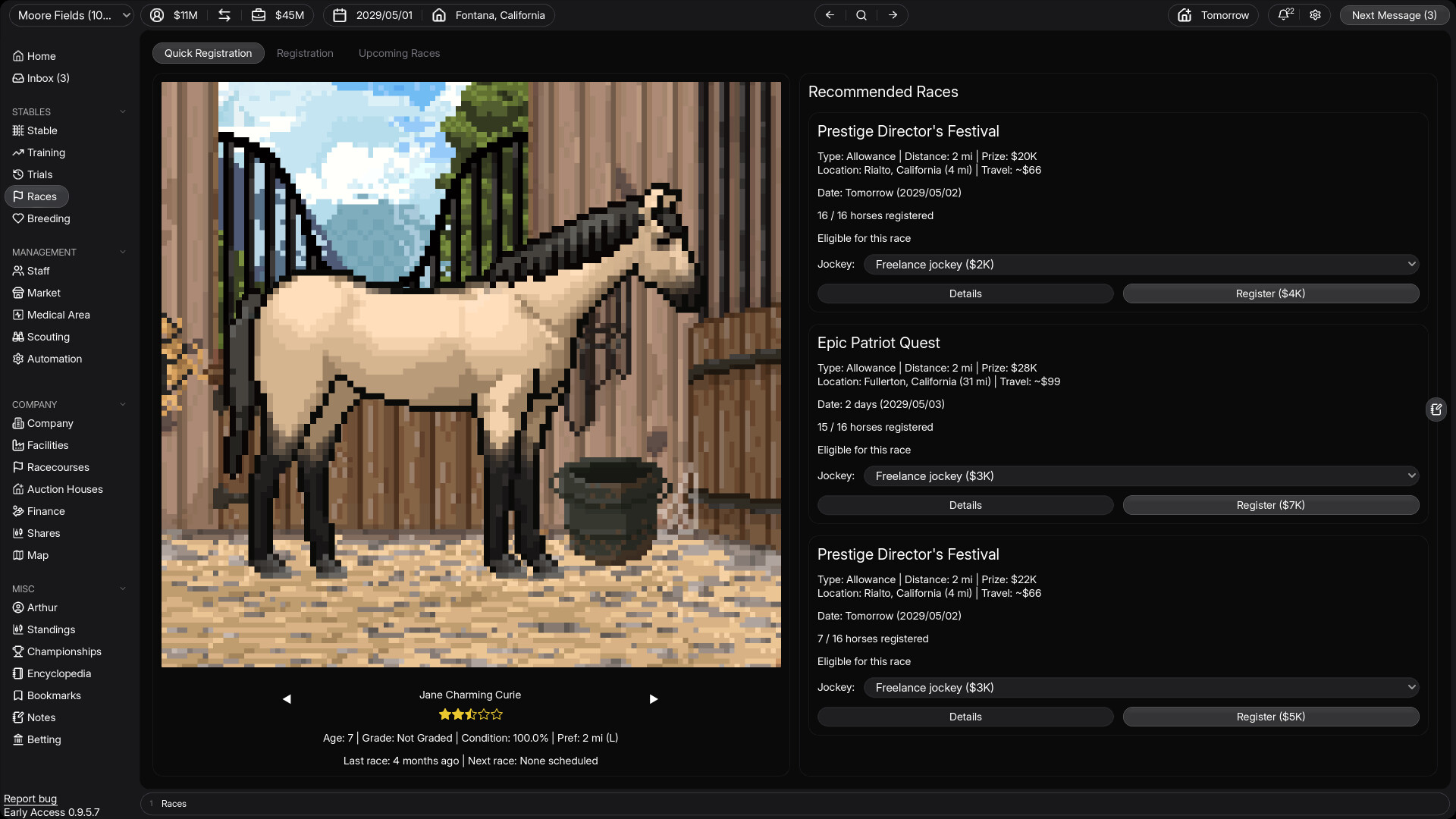Image resolution: width=1456 pixels, height=819 pixels.
Task: Click the horse portrait image
Action: [471, 375]
